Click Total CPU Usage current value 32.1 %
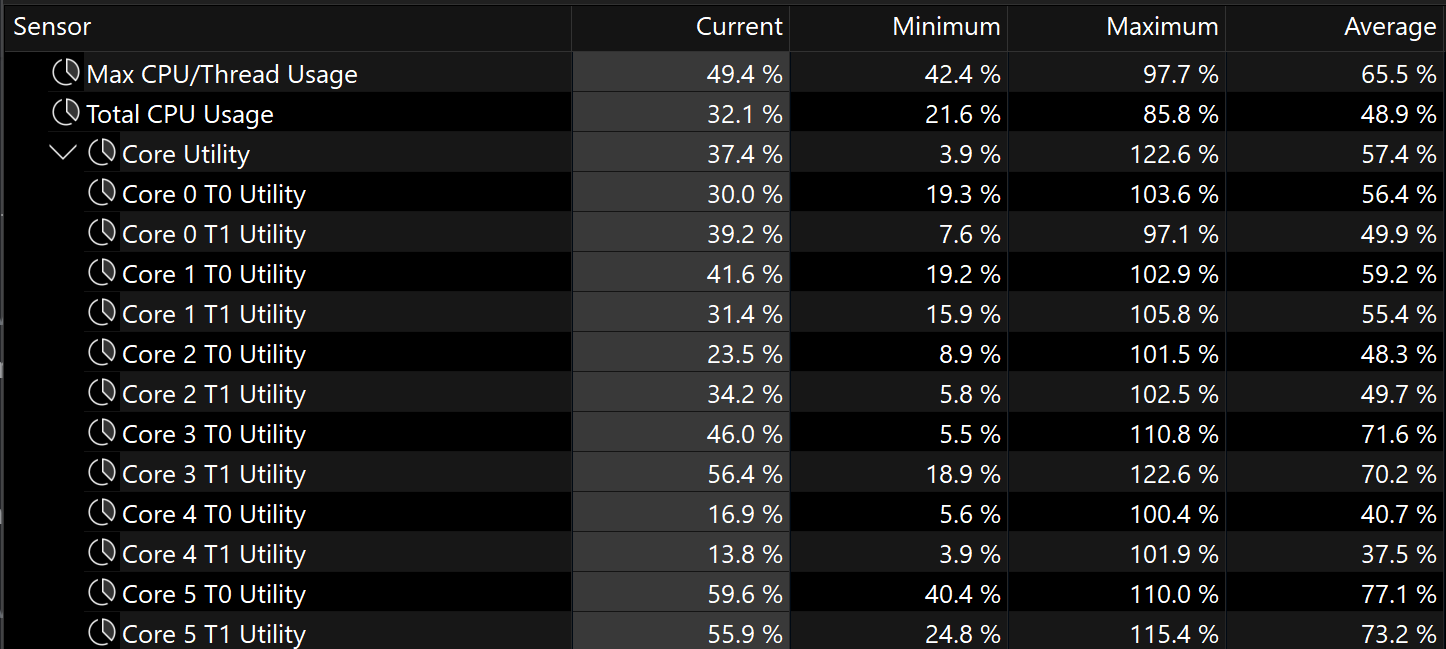 click(744, 114)
